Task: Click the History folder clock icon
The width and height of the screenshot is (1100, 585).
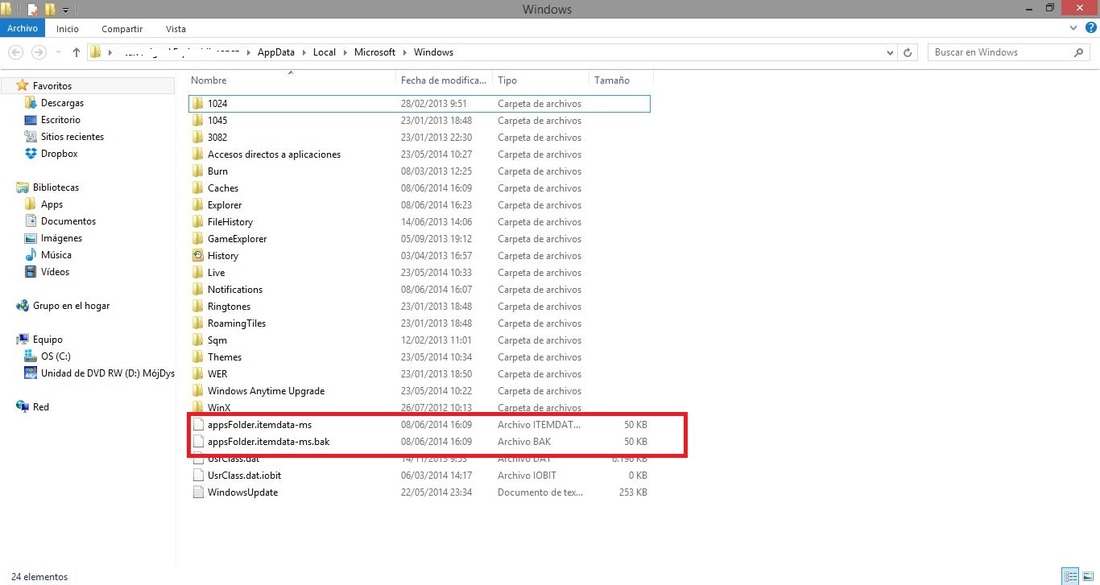Action: [x=198, y=256]
